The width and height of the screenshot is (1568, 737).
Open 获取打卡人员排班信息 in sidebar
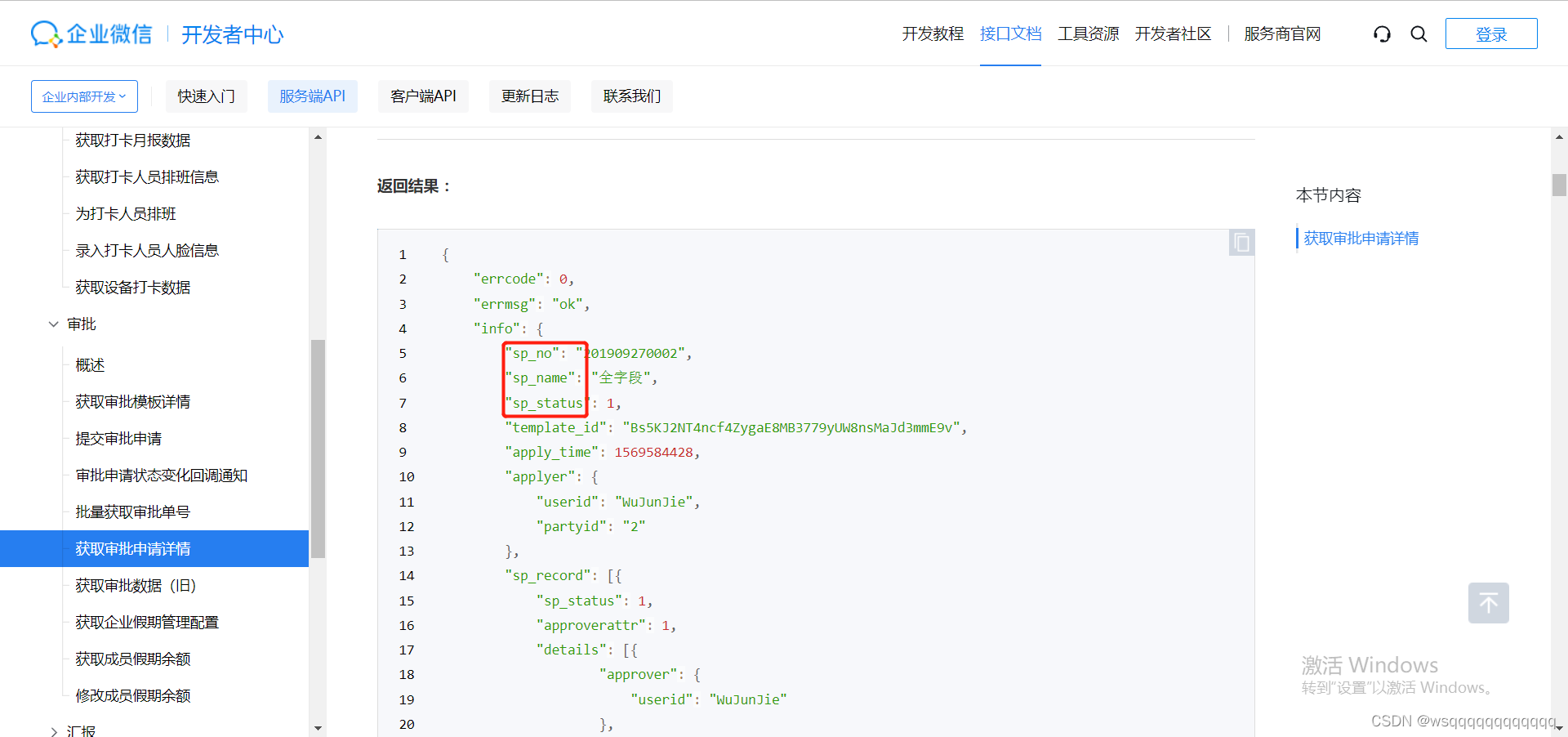pos(147,177)
